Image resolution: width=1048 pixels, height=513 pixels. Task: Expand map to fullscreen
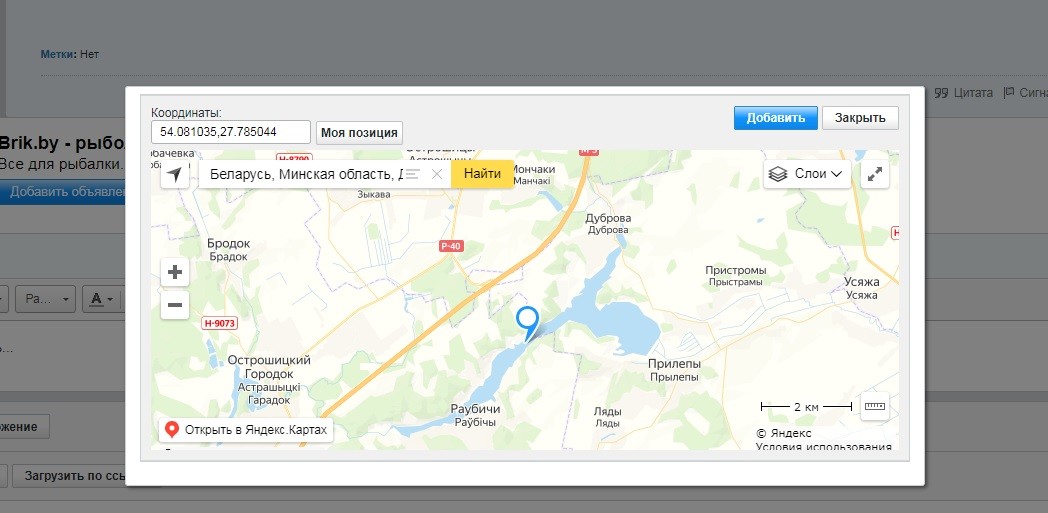click(x=874, y=174)
